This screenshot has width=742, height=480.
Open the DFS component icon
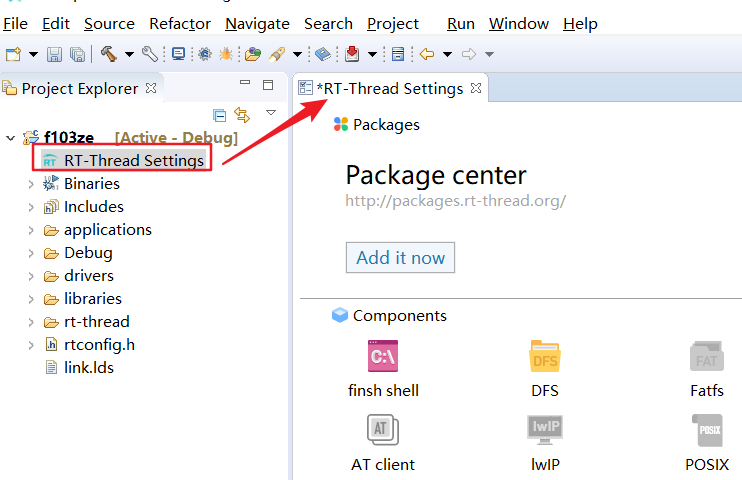coord(545,356)
